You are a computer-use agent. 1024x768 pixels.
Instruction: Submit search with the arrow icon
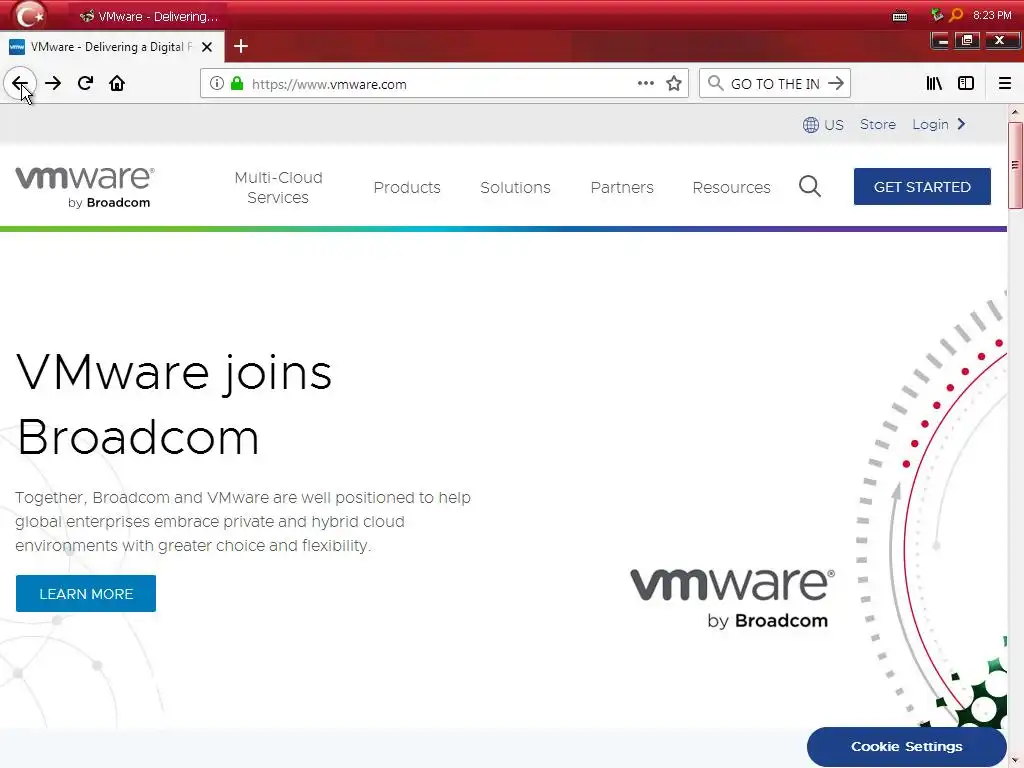(x=836, y=84)
